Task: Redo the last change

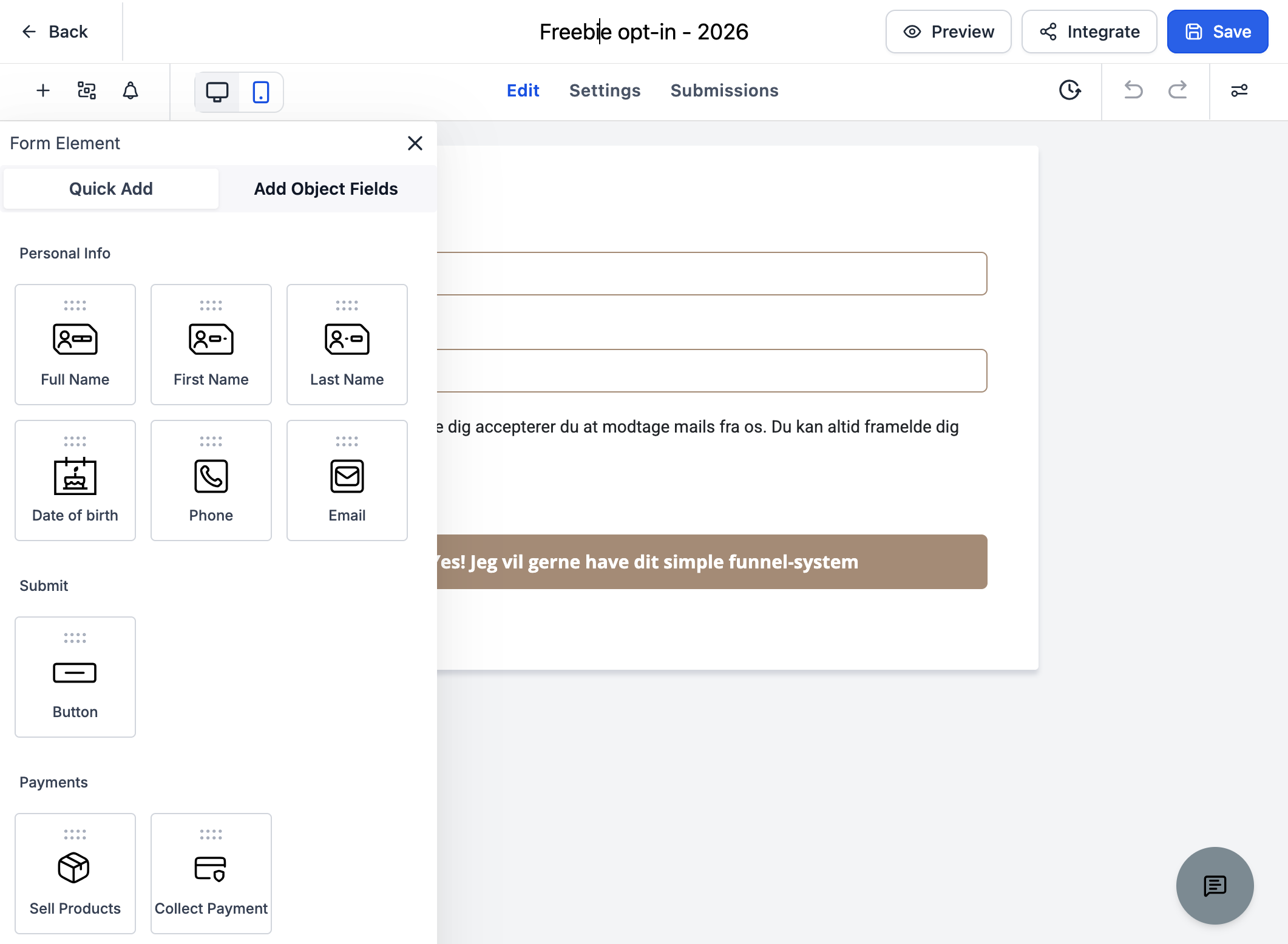Action: click(x=1178, y=90)
